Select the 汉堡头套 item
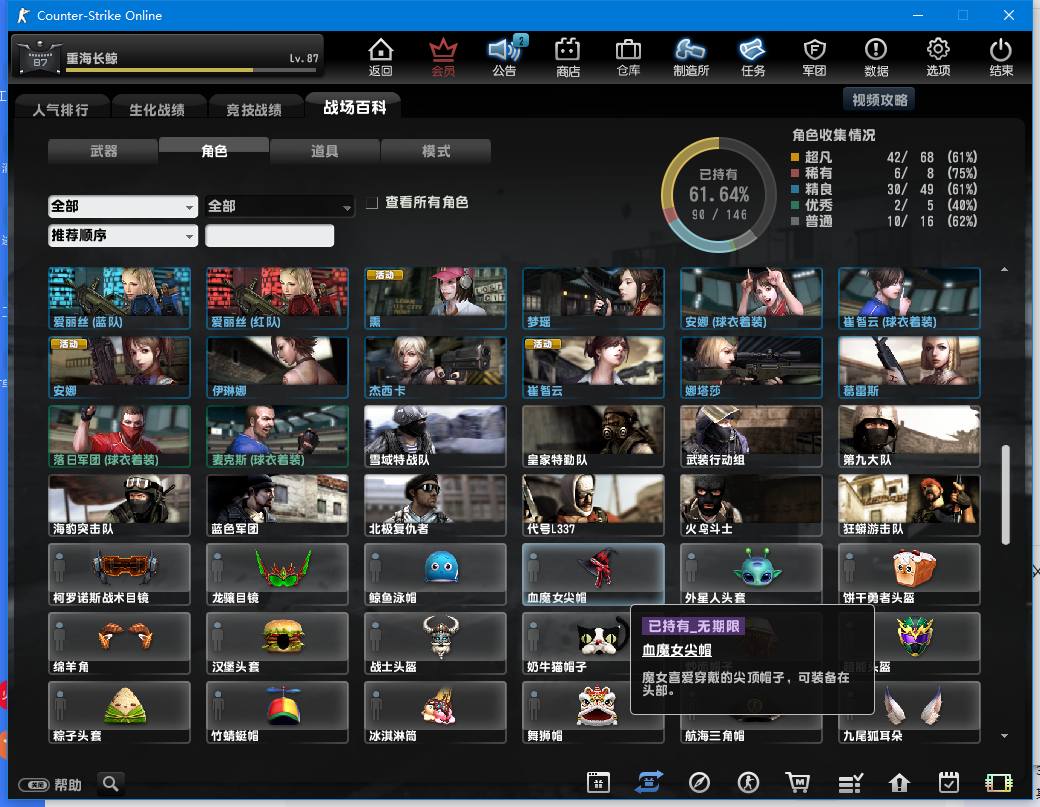Screen dimensions: 1040x807 (x=277, y=643)
